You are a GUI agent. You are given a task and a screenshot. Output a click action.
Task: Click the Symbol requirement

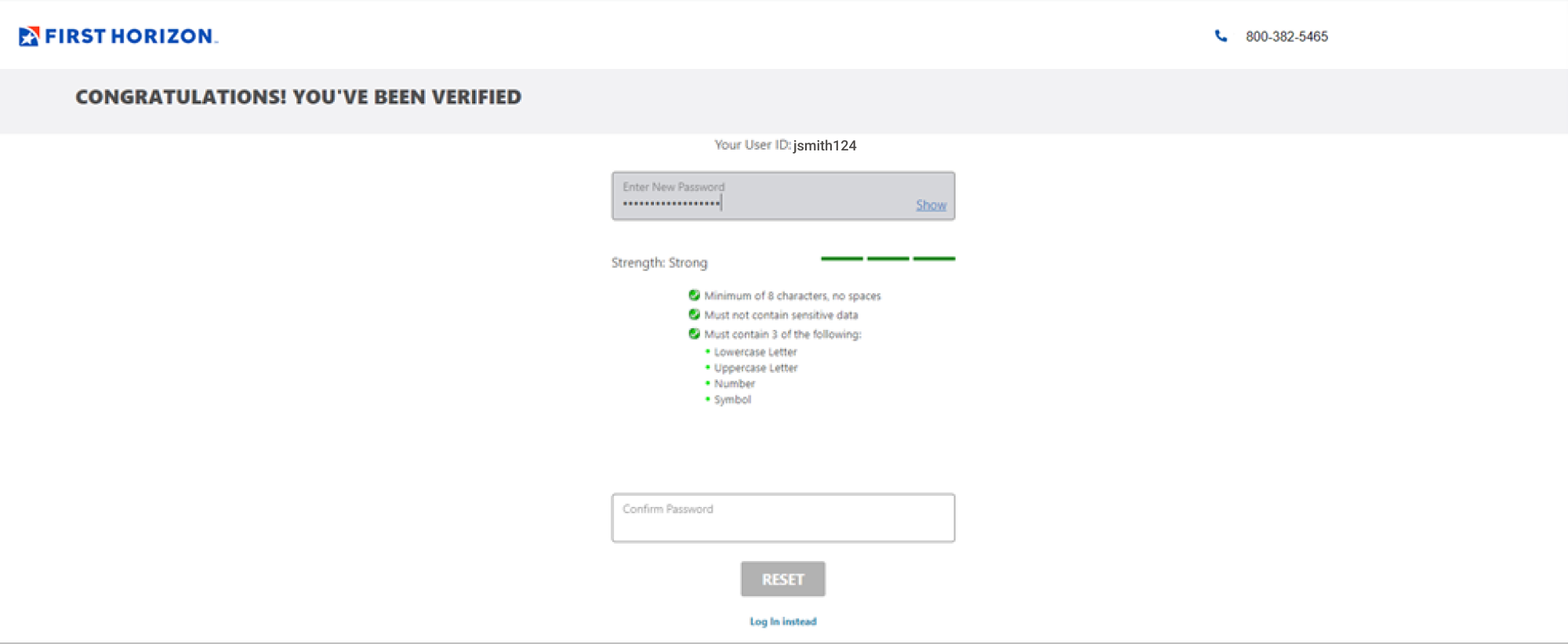click(x=732, y=400)
